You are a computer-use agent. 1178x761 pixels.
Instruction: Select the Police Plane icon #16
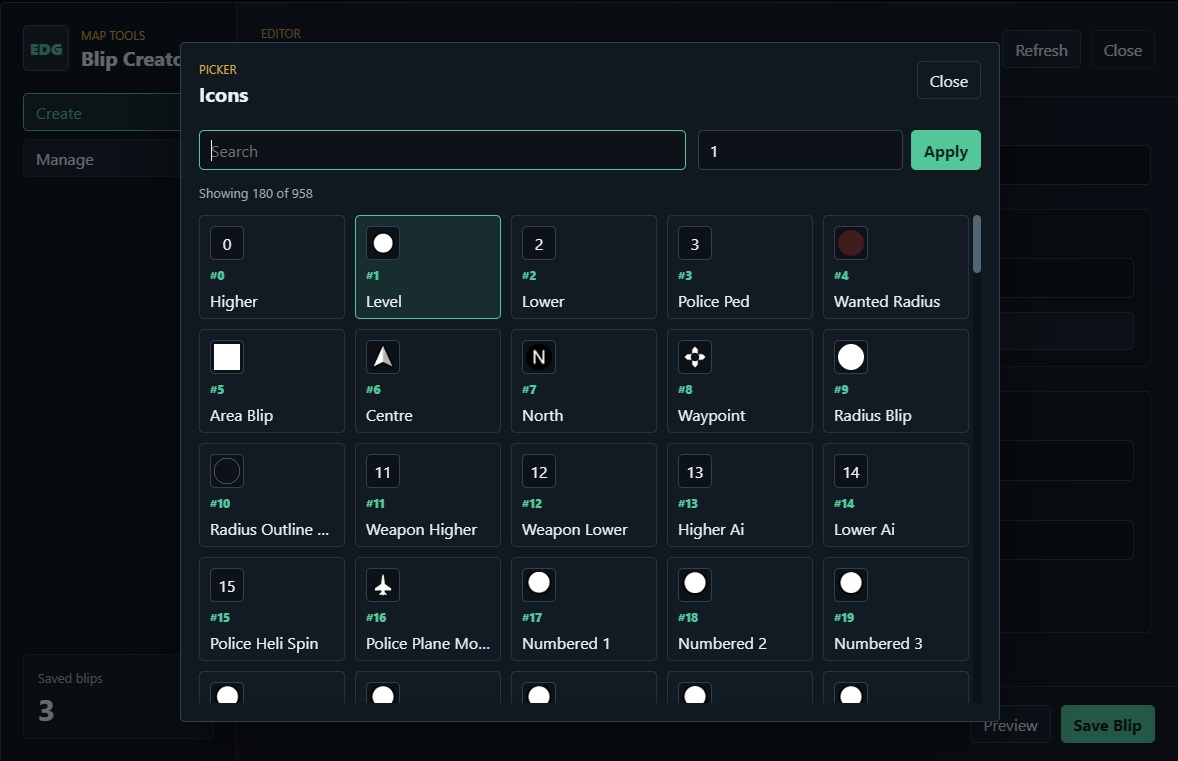pos(427,609)
